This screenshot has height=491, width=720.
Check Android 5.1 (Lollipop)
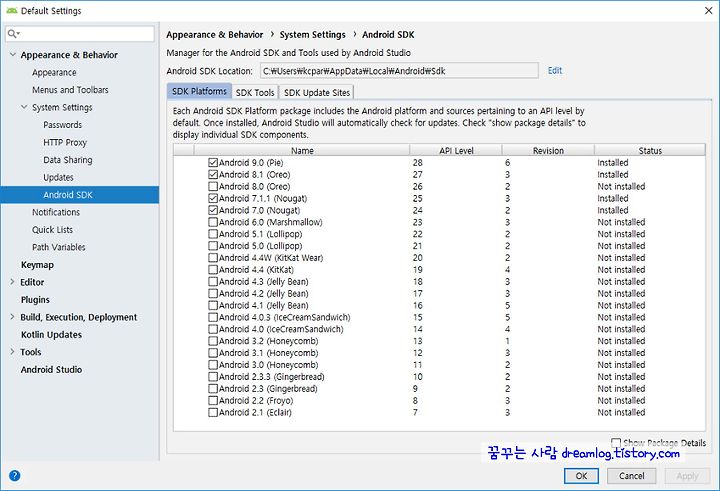point(213,234)
